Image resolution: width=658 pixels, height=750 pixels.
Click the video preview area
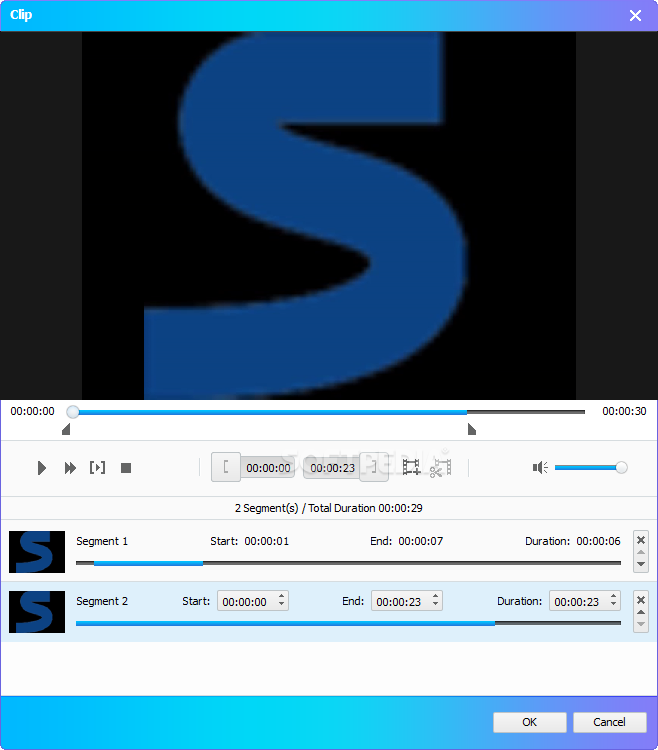click(x=329, y=215)
